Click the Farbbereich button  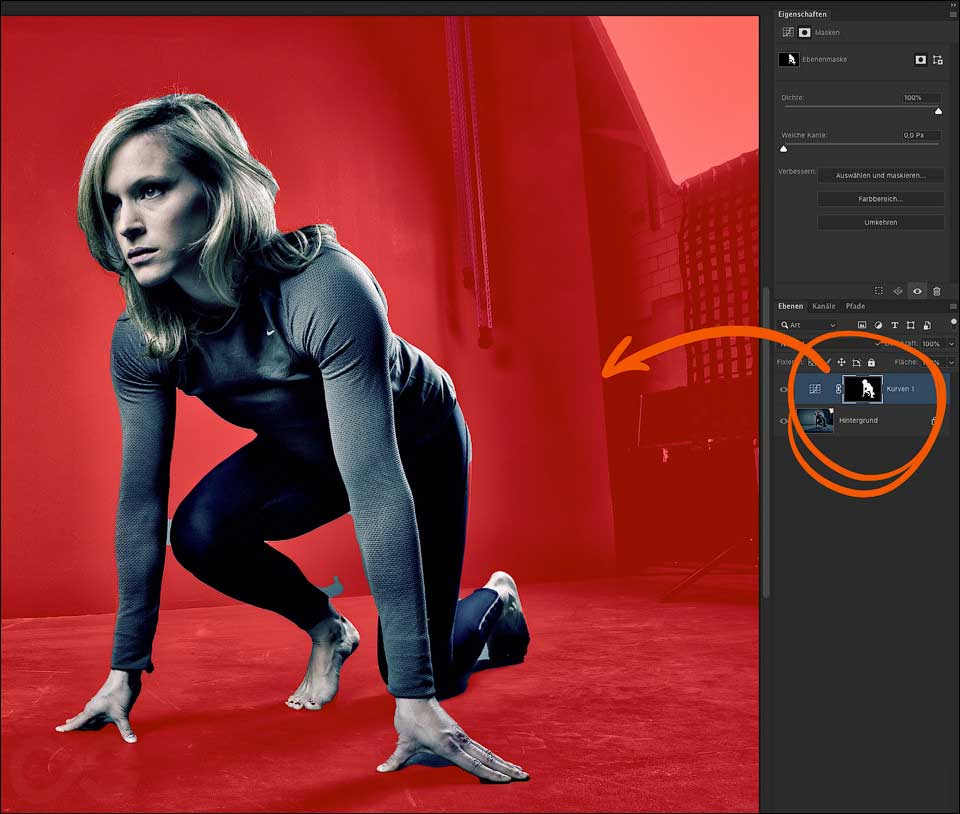pos(880,199)
